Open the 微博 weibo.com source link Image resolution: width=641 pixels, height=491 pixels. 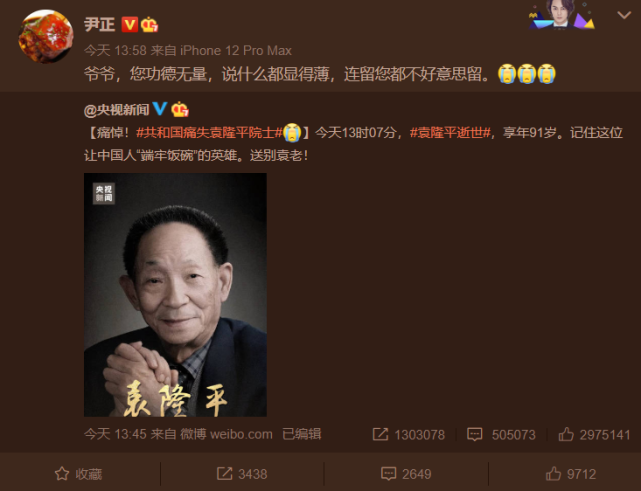pos(226,434)
